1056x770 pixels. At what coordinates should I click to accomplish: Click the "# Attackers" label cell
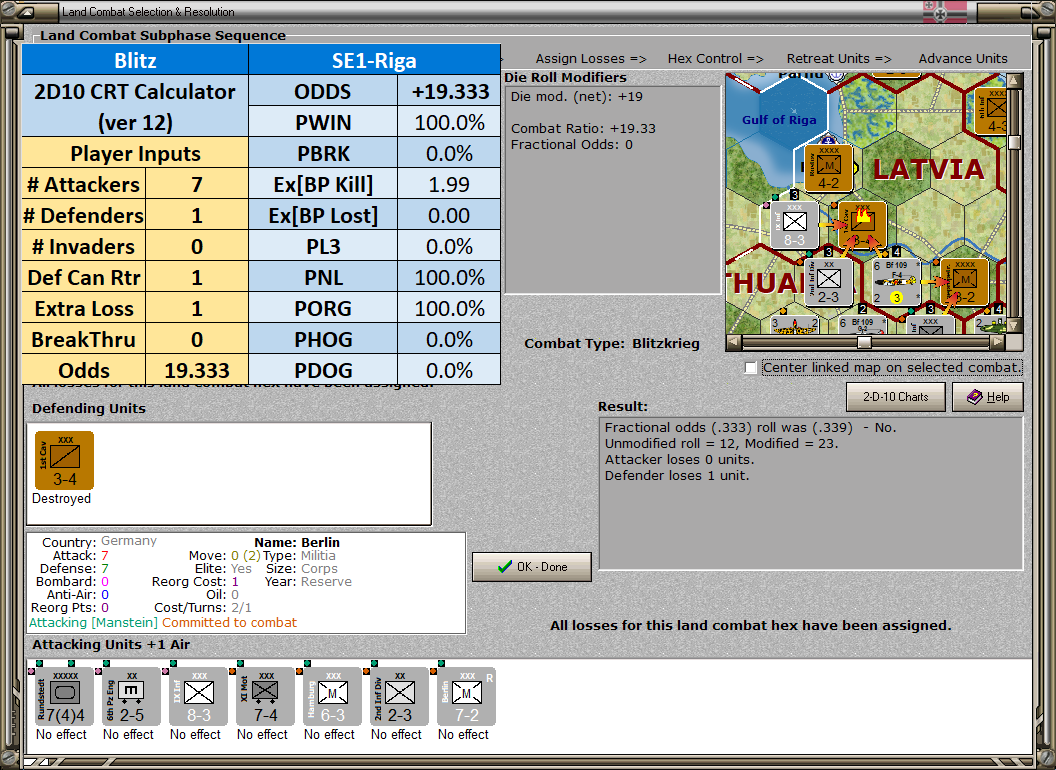84,184
